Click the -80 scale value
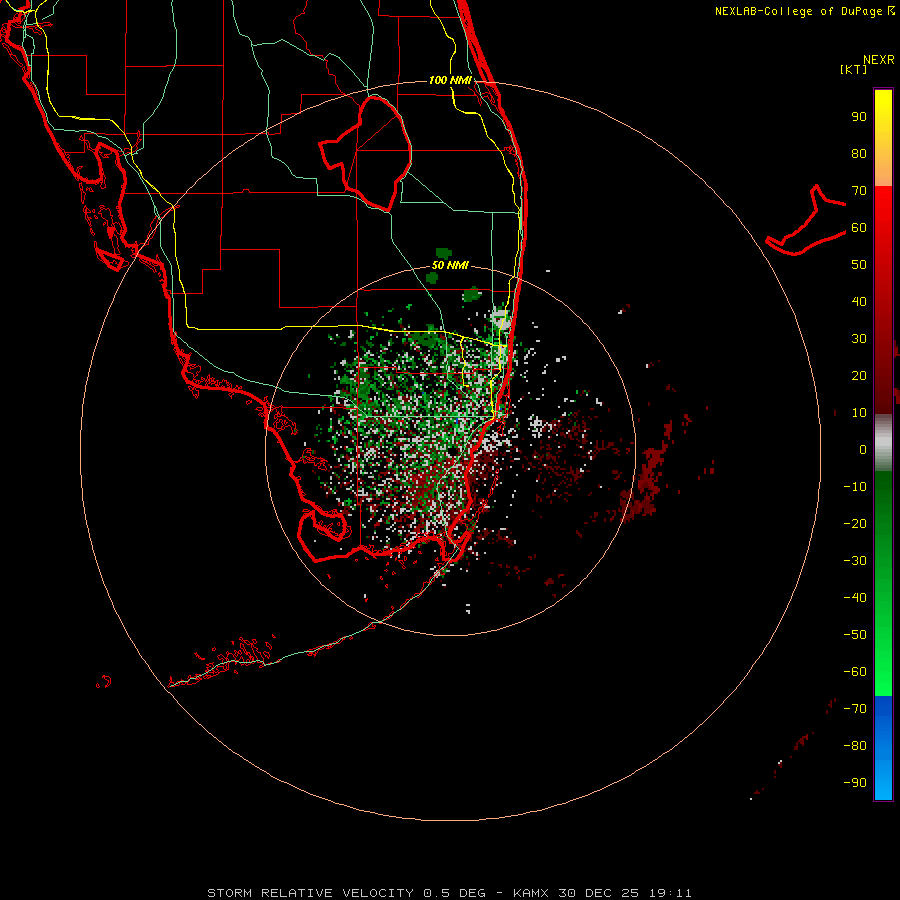 click(855, 746)
